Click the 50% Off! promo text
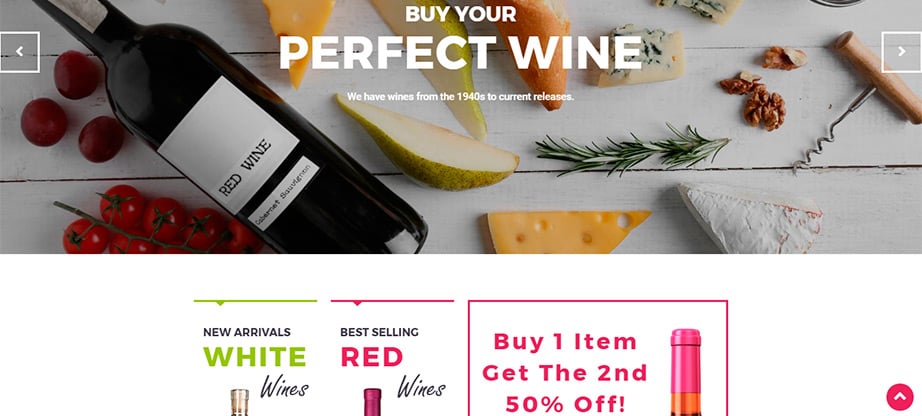Viewport: 922px width, 416px height. click(x=565, y=404)
